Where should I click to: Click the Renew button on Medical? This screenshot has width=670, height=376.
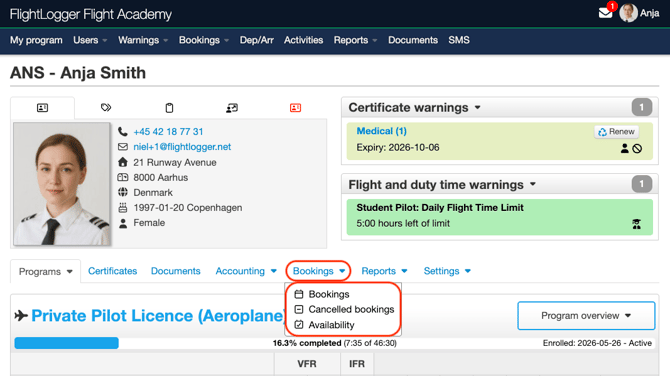(x=617, y=132)
